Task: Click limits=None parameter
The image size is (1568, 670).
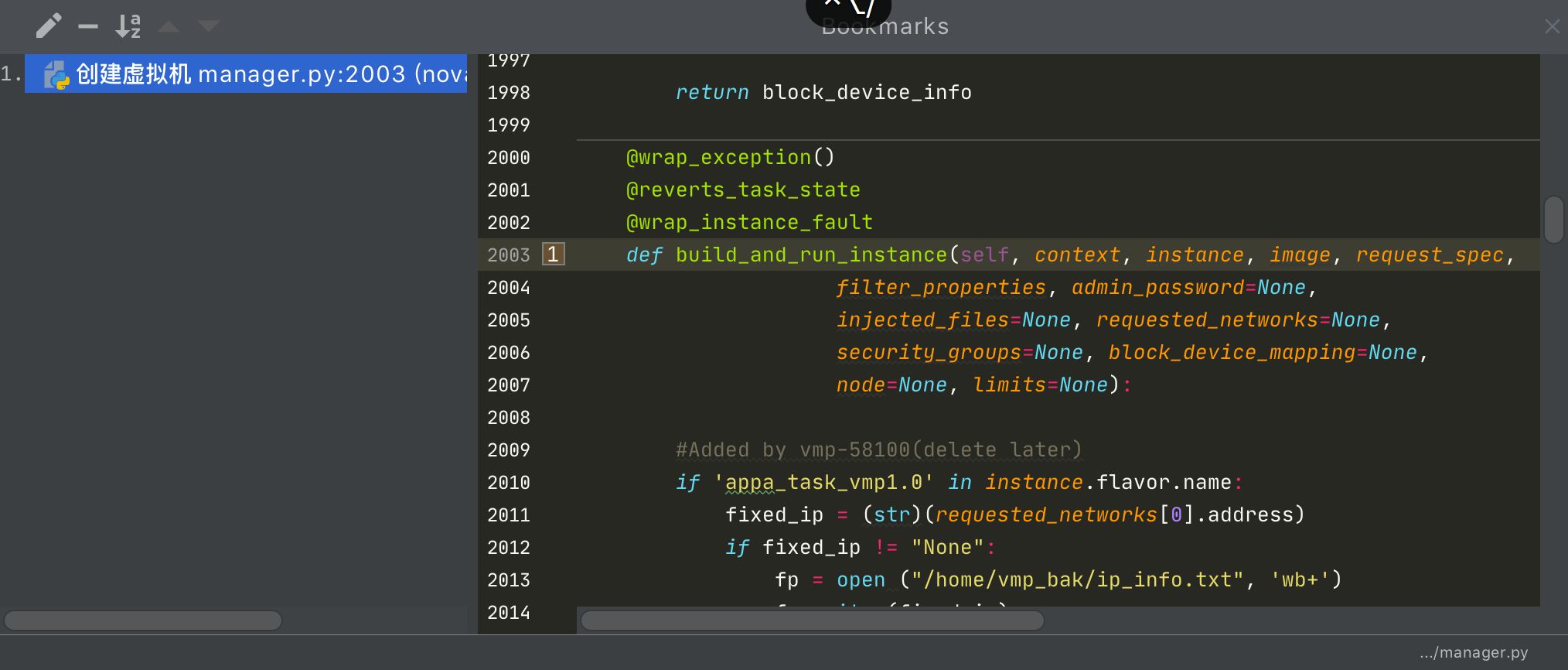Action: click(x=1040, y=385)
